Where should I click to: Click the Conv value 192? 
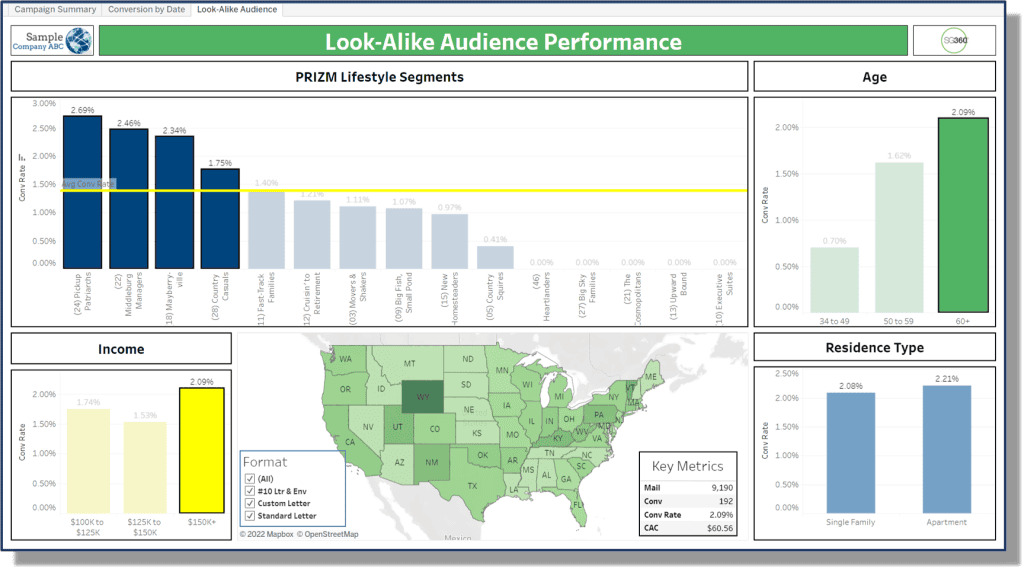tap(726, 502)
